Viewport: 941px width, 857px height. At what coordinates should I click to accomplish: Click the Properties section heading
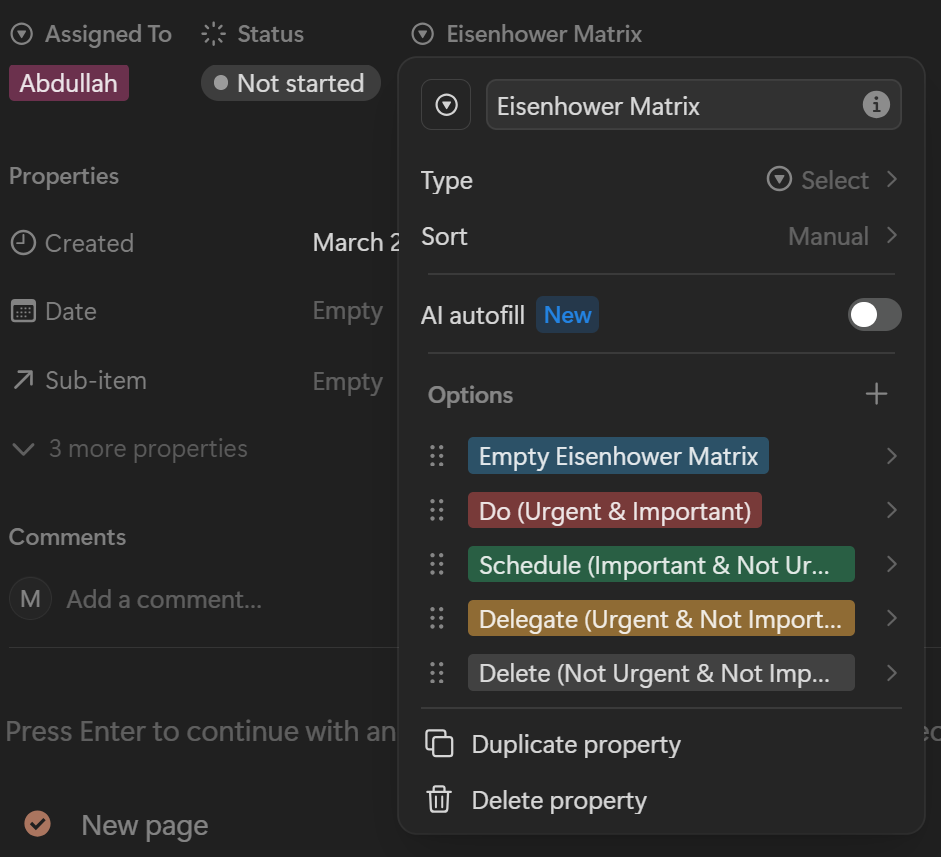pyautogui.click(x=64, y=176)
